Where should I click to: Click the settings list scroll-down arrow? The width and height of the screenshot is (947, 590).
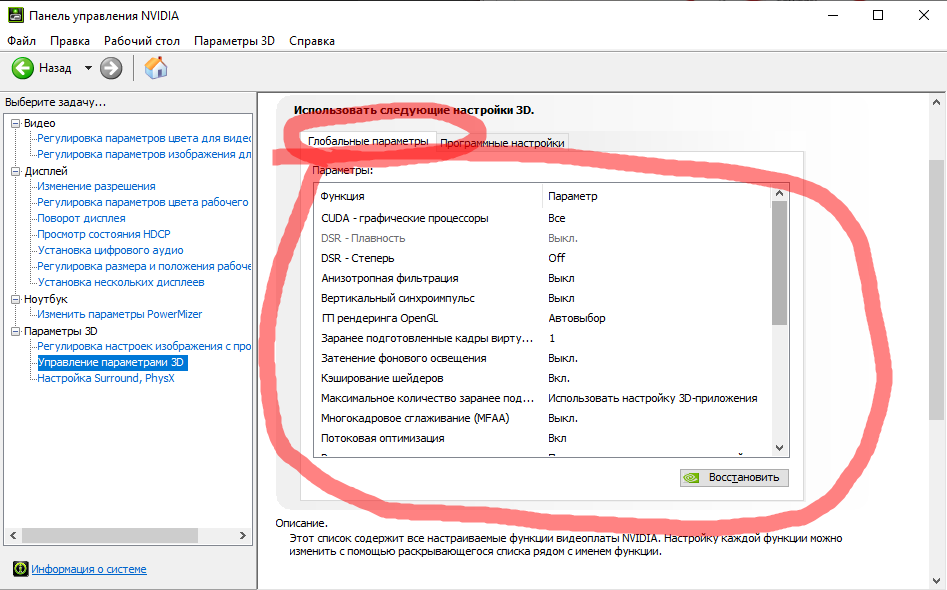779,448
